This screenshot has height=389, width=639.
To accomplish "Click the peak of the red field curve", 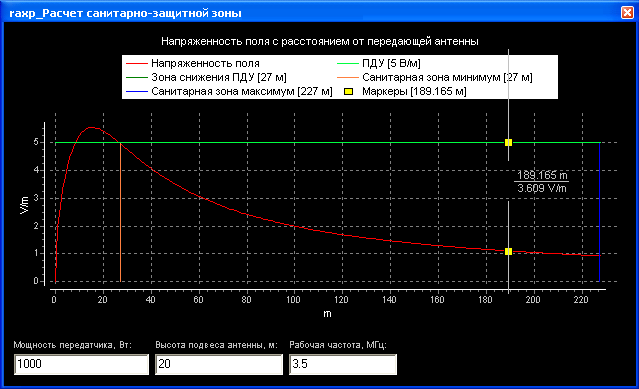I will coord(91,127).
